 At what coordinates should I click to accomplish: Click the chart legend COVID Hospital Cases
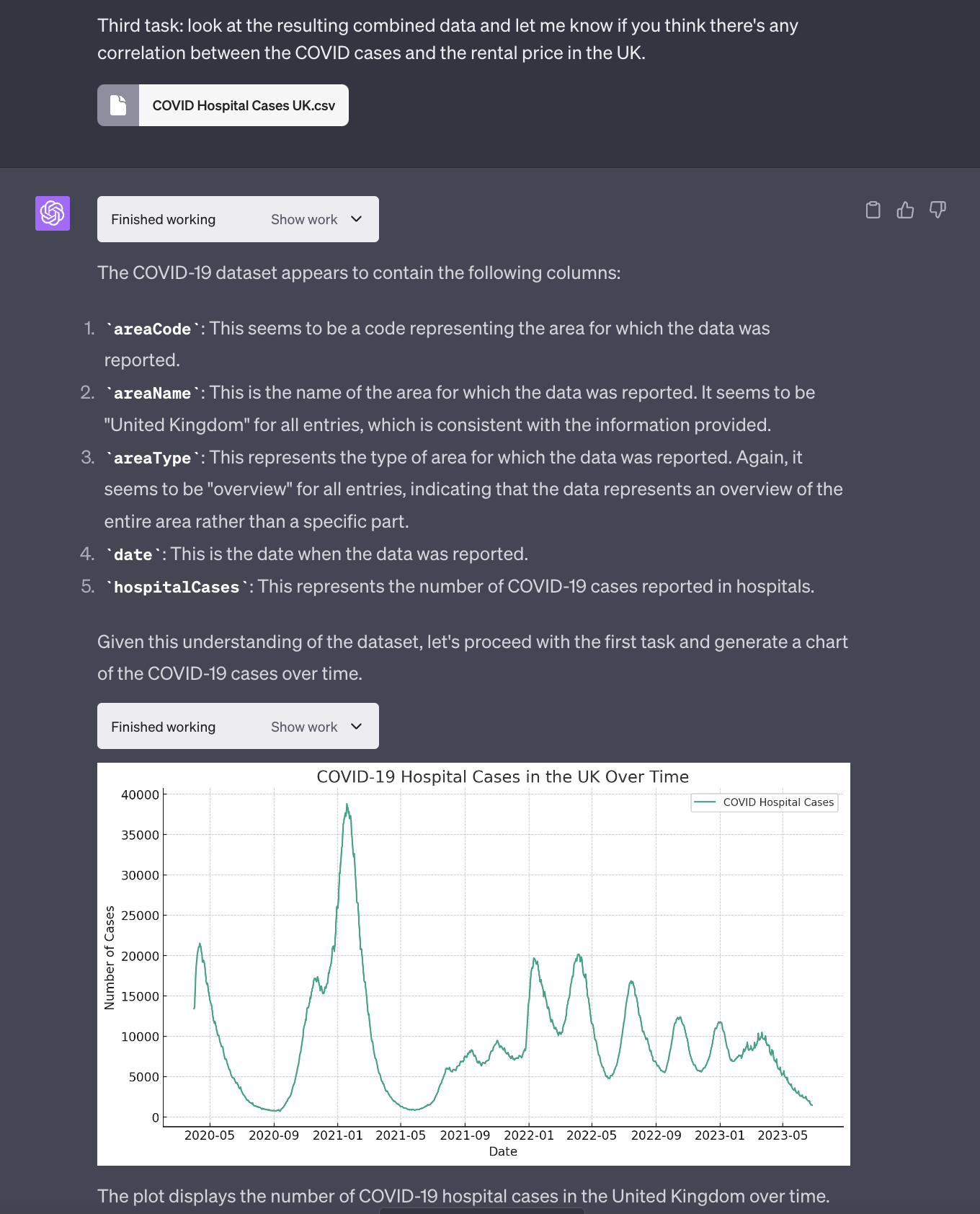[765, 802]
